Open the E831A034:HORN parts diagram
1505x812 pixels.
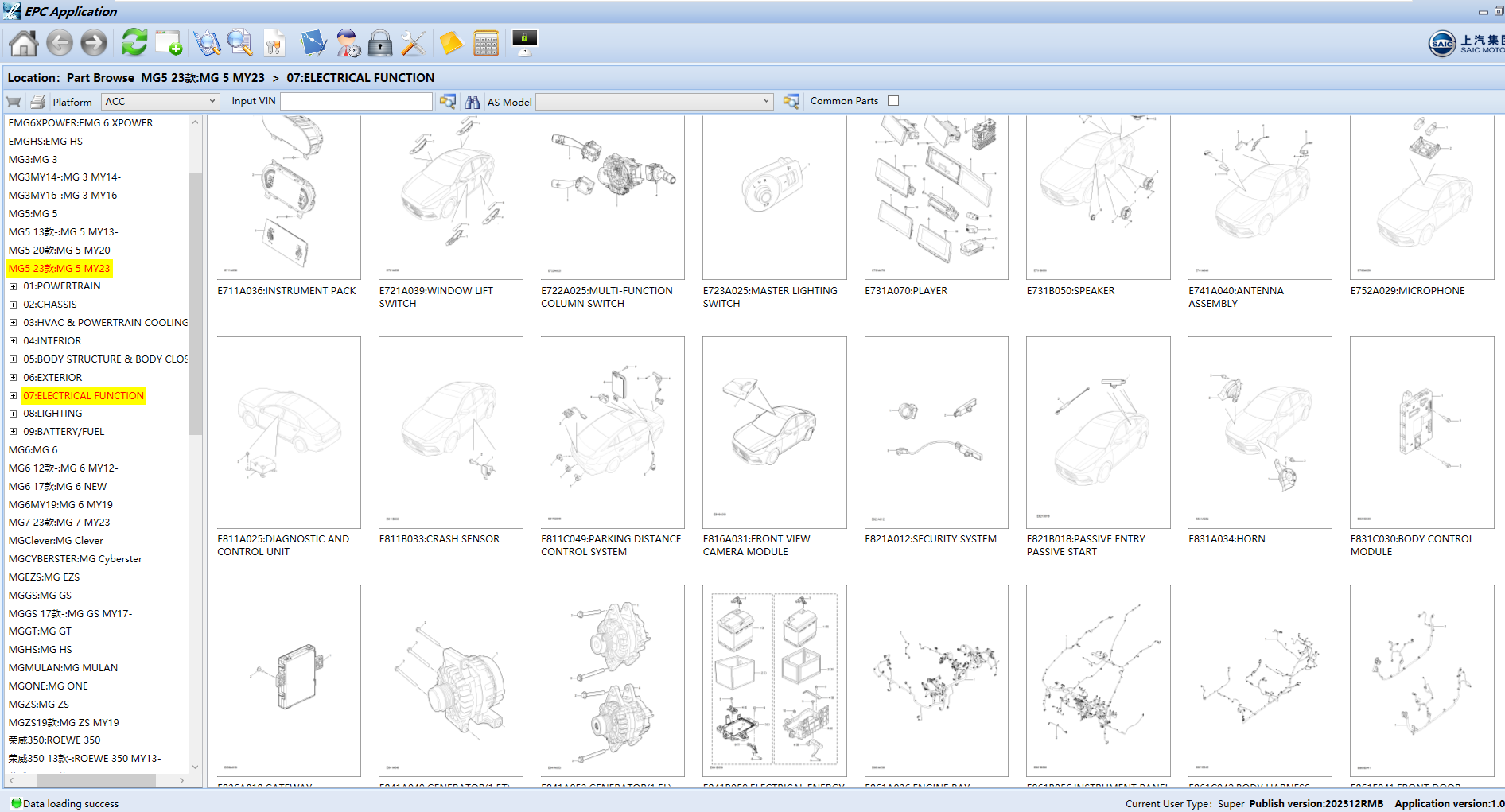point(1259,433)
